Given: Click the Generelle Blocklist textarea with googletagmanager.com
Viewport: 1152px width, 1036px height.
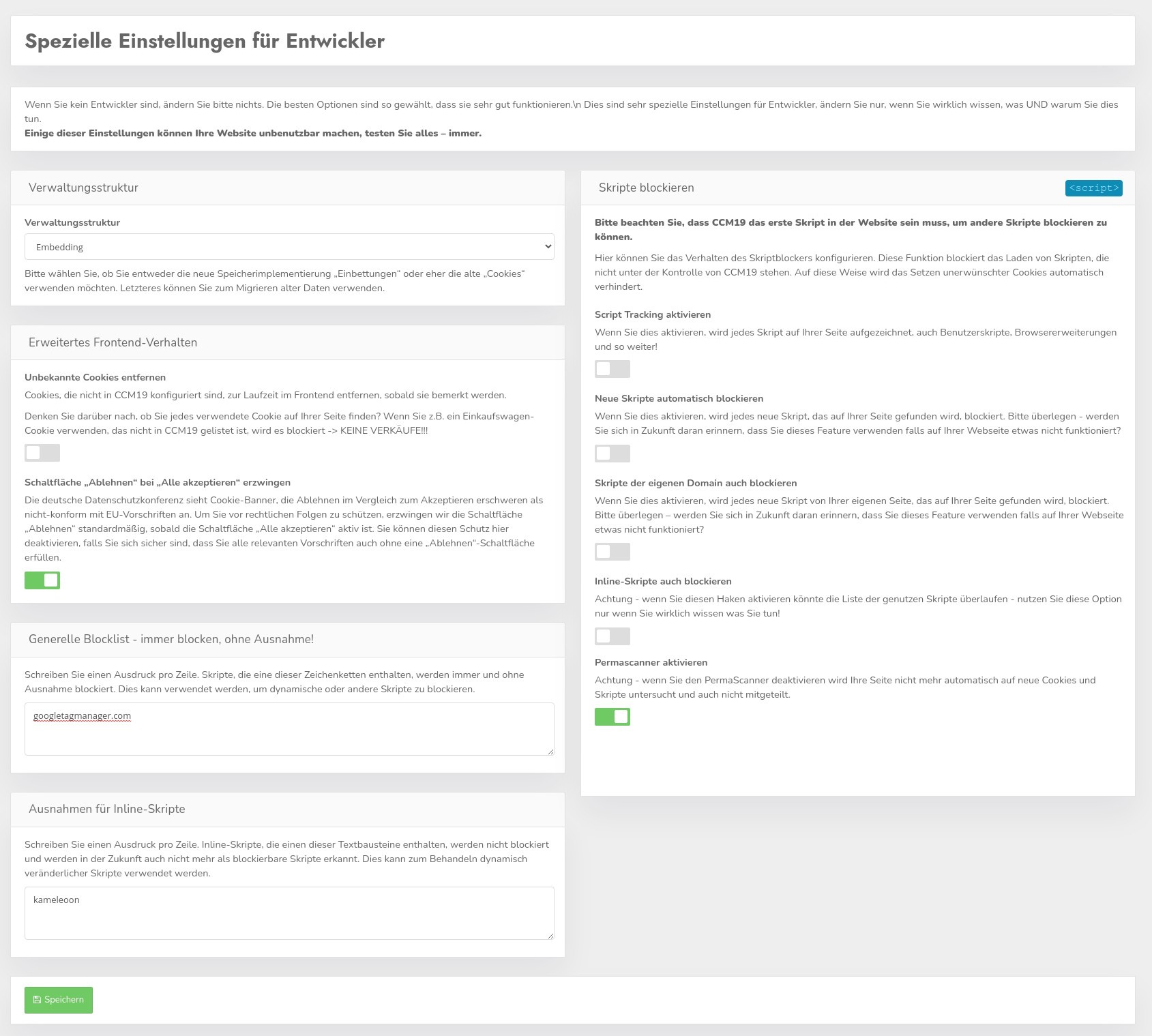Looking at the screenshot, I should pos(289,729).
